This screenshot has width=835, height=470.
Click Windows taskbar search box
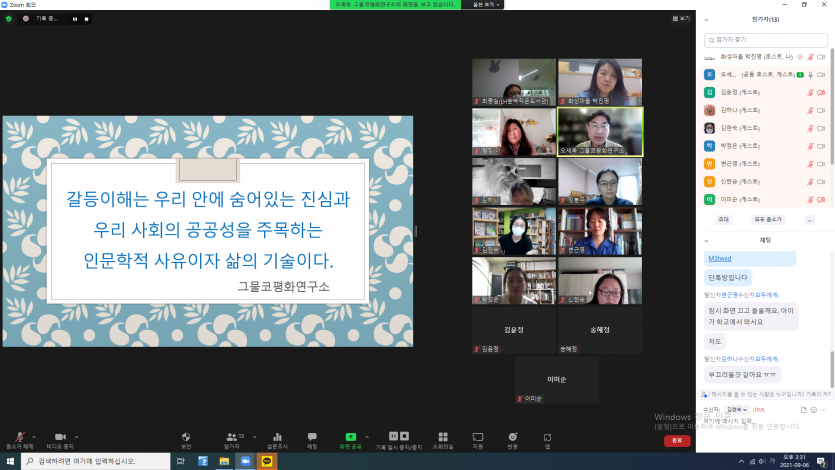(x=95, y=461)
